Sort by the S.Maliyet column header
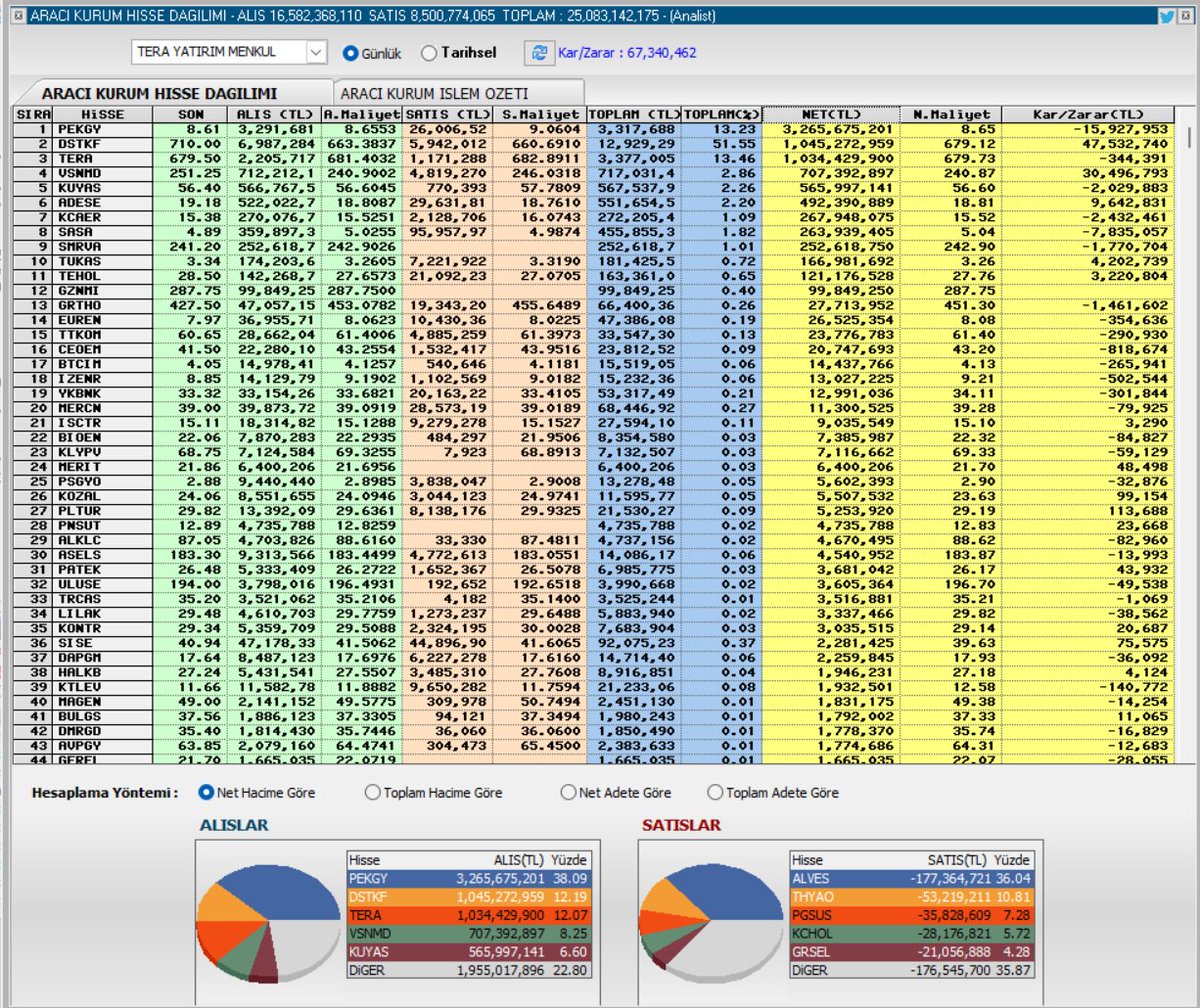The width and height of the screenshot is (1200, 1008). tap(538, 115)
